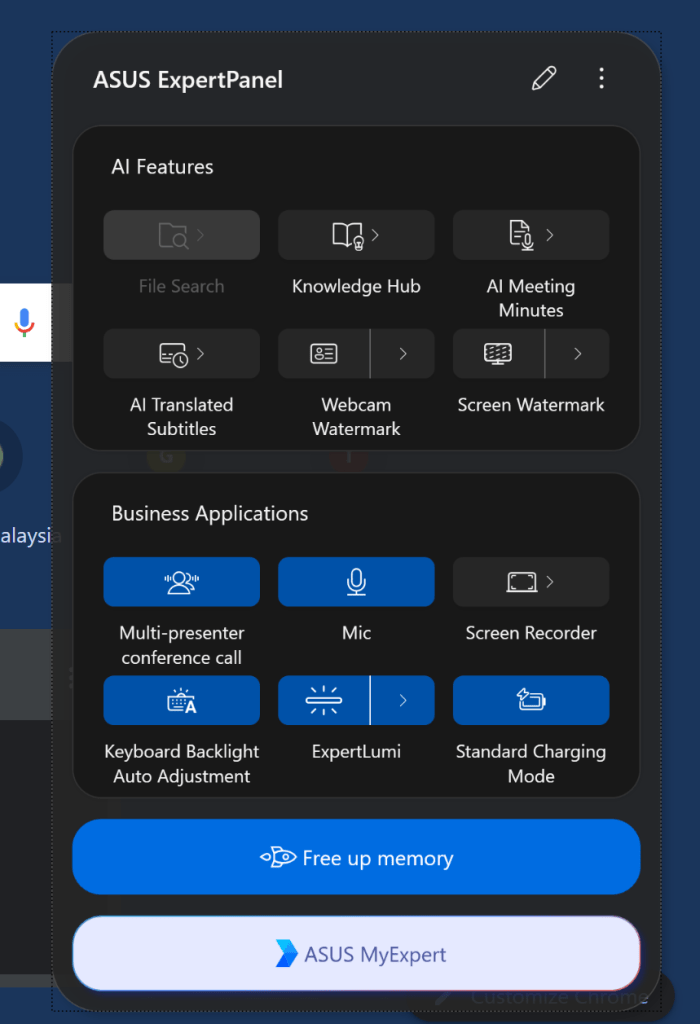Toggle Keyboard Backlight Auto Adjustment

pos(182,700)
